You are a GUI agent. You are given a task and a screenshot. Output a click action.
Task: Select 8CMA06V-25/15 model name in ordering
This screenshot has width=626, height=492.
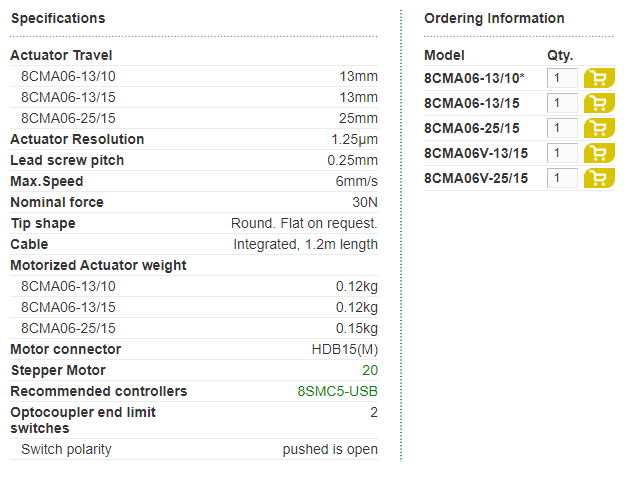point(476,178)
